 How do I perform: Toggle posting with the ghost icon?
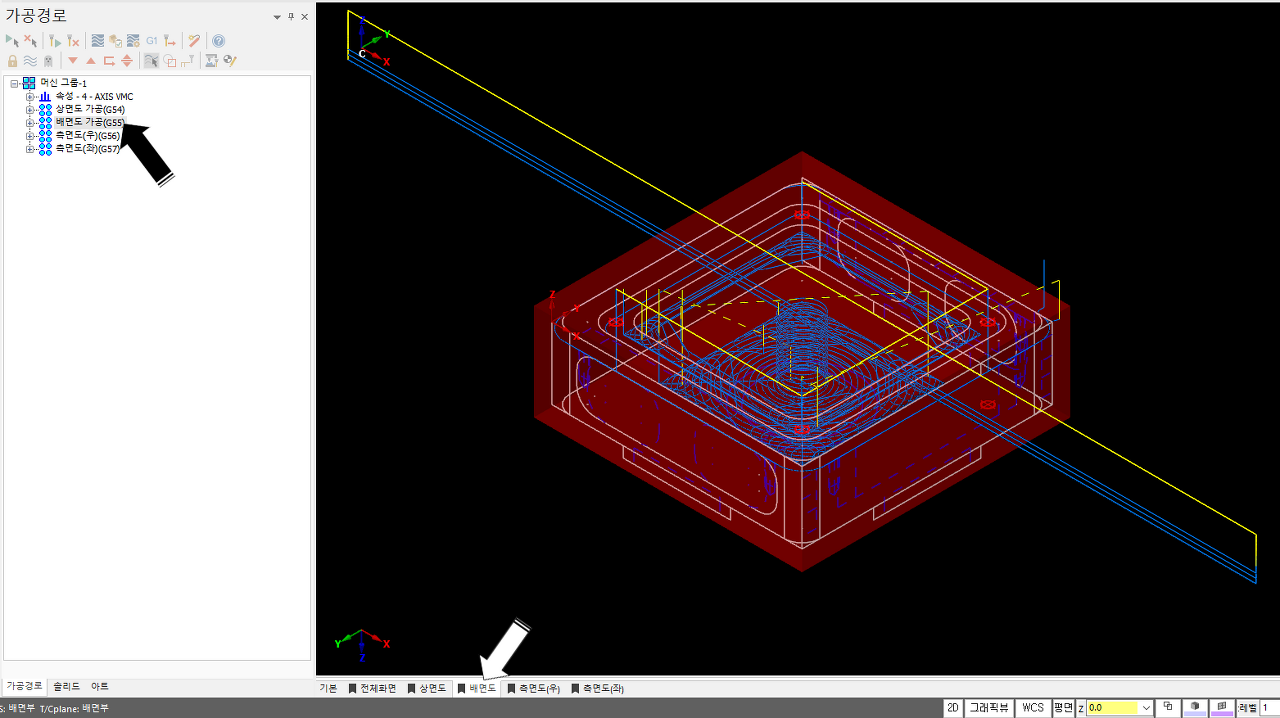(48, 61)
